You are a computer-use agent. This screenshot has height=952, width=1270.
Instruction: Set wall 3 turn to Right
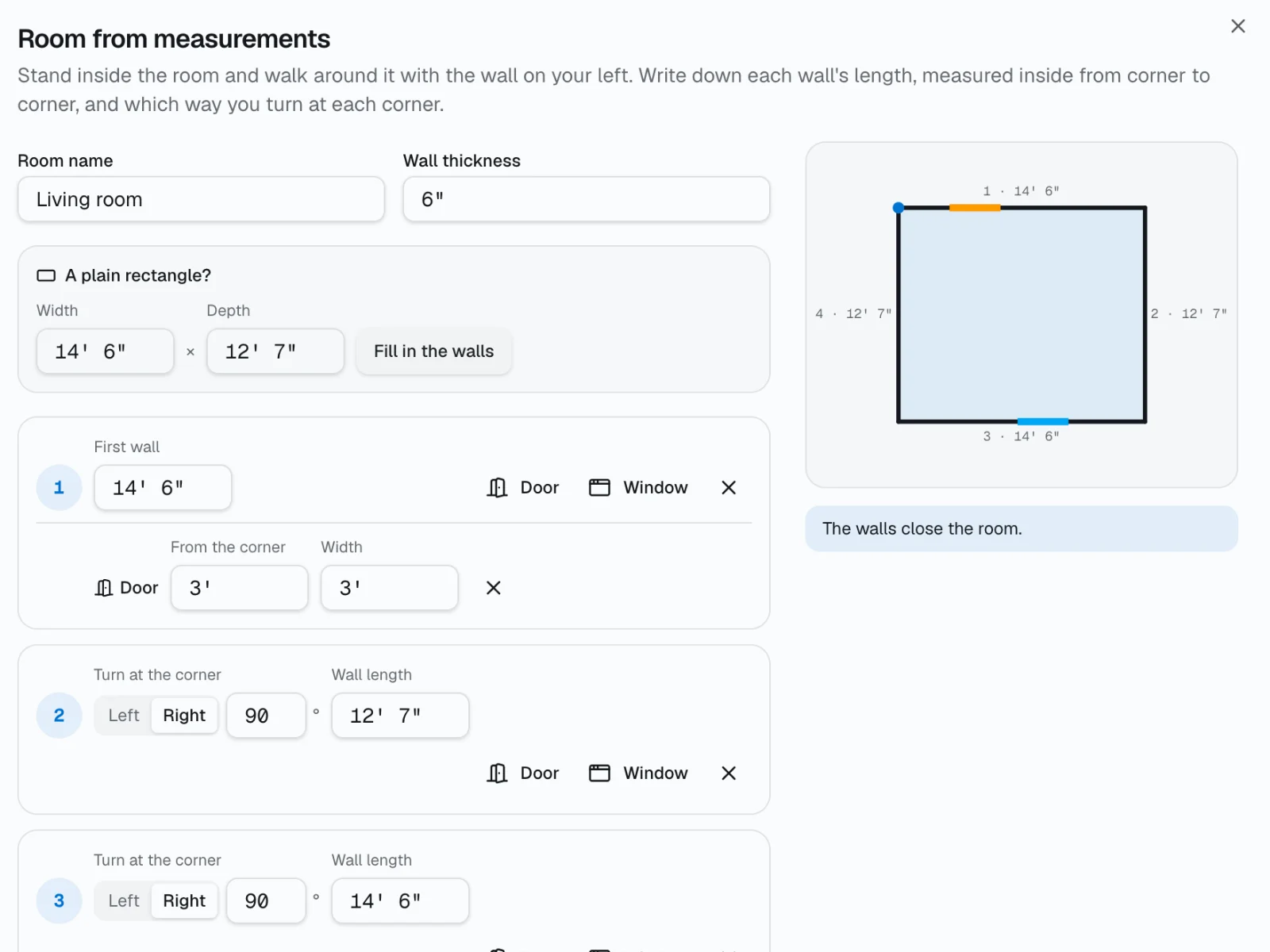coord(184,900)
